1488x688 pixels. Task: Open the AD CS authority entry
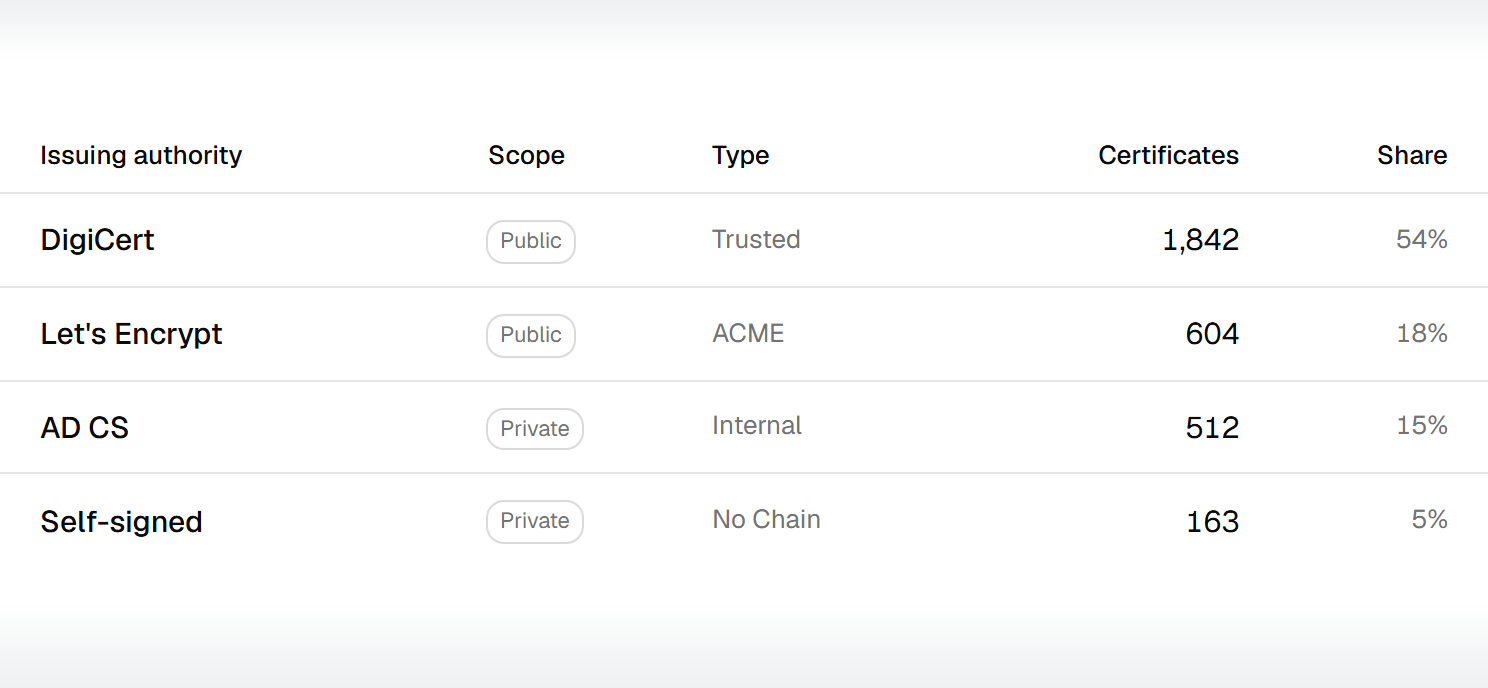85,428
